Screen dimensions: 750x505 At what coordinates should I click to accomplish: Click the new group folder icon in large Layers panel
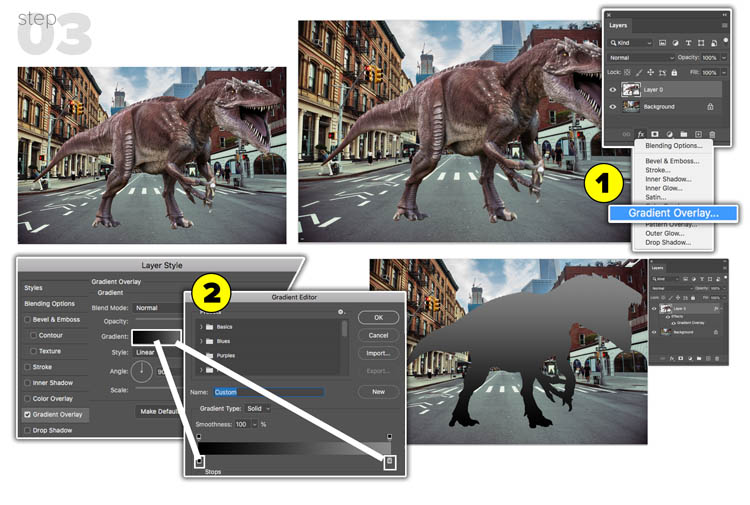[x=684, y=134]
